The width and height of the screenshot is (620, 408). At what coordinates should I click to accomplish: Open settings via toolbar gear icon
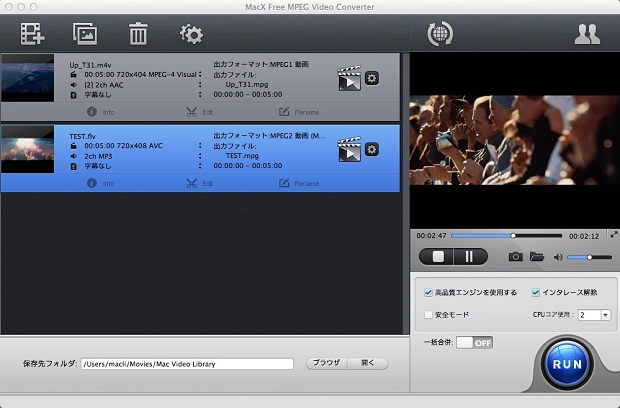point(191,34)
